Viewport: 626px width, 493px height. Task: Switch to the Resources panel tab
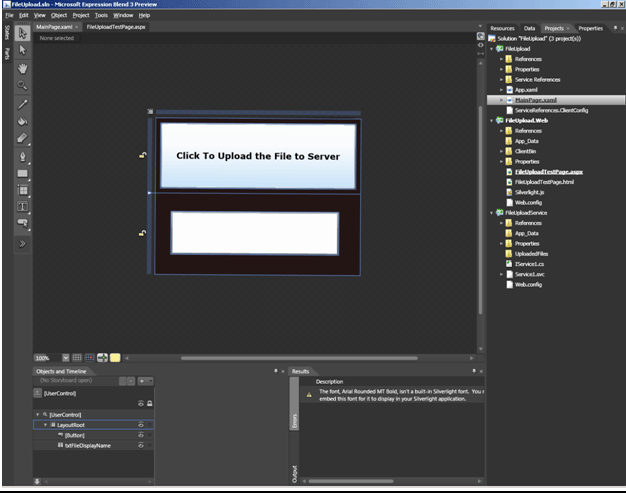click(x=502, y=28)
